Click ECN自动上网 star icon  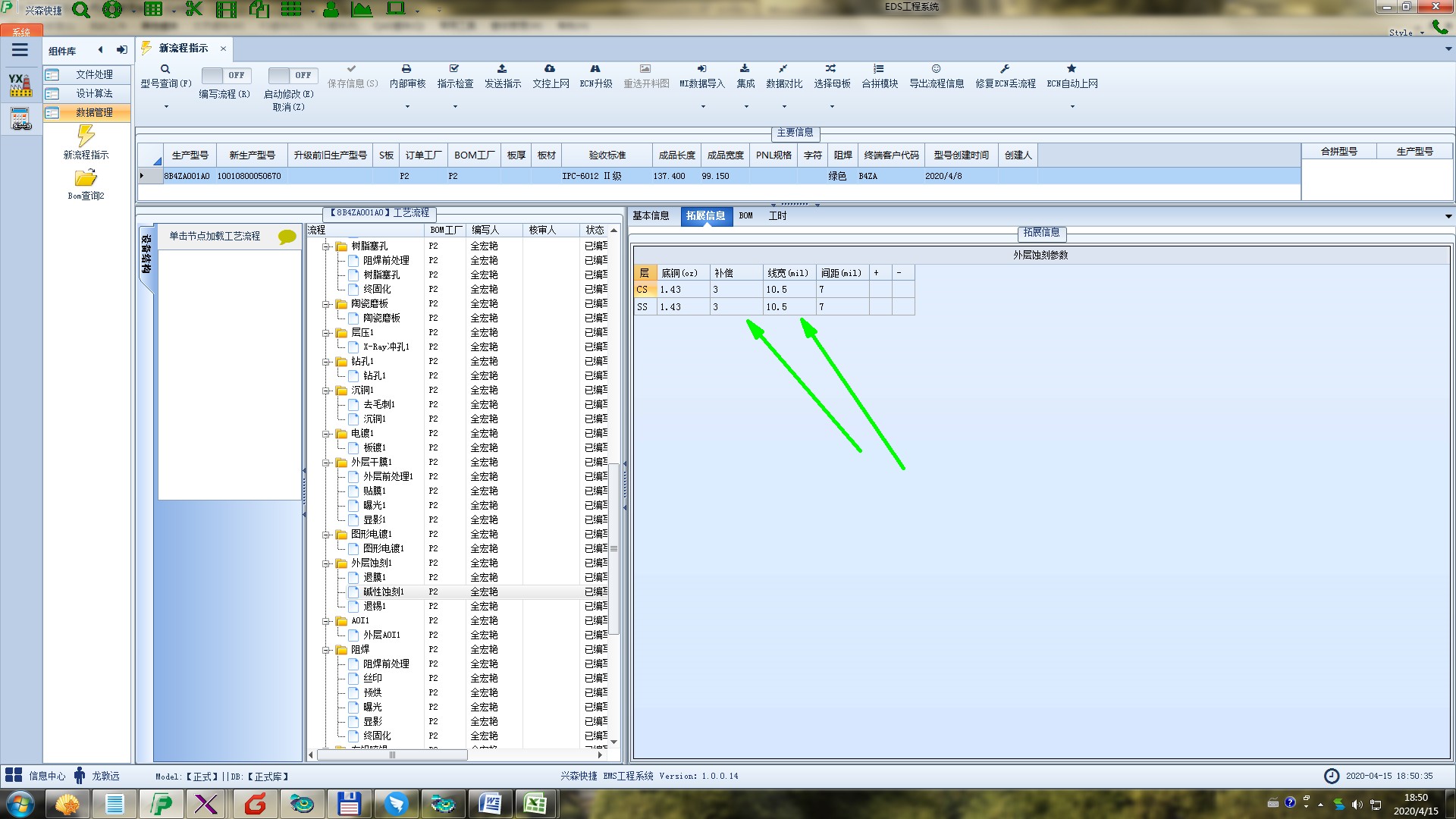pos(1072,69)
